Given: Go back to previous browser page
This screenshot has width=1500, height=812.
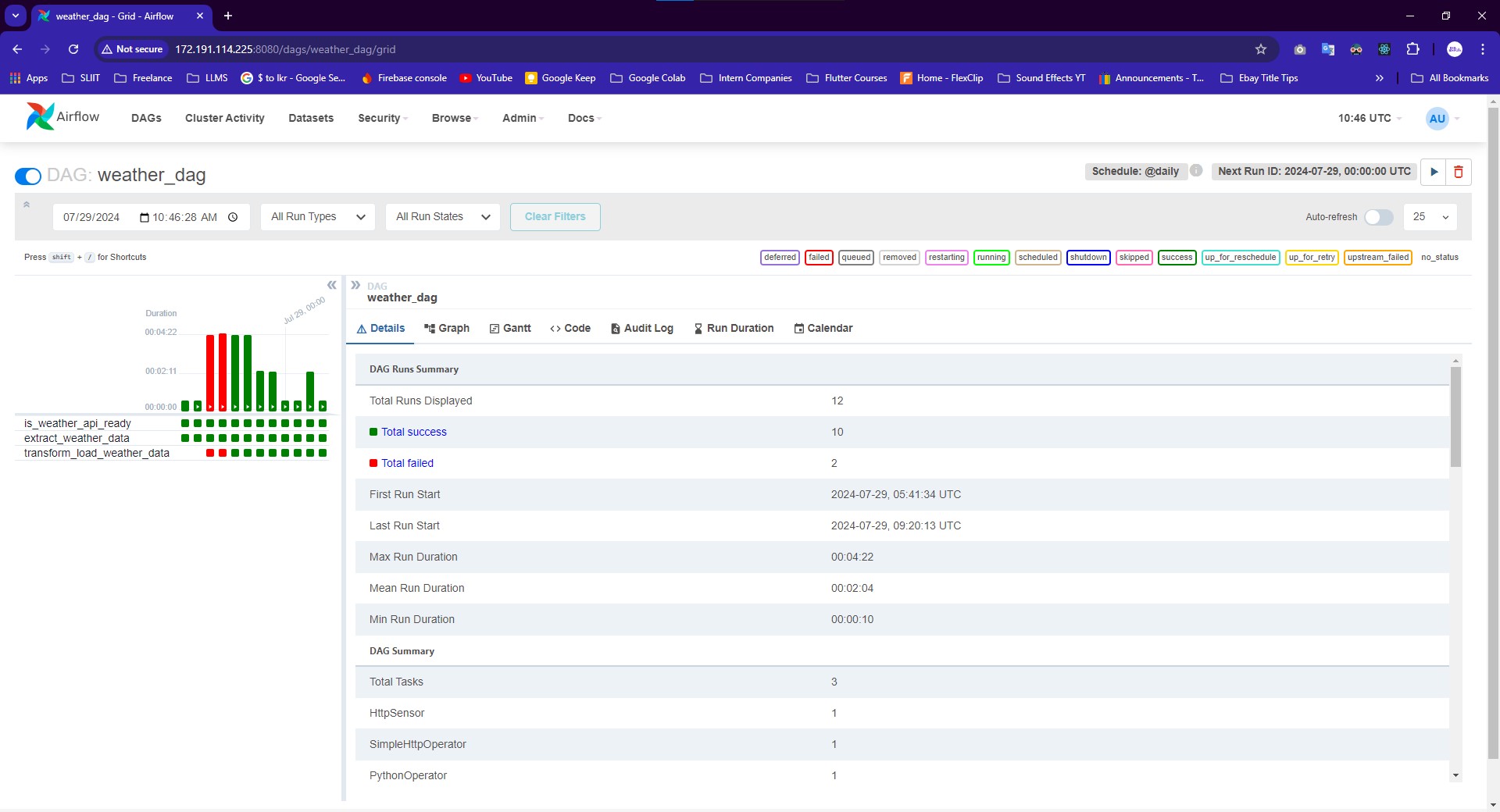Looking at the screenshot, I should click(17, 49).
